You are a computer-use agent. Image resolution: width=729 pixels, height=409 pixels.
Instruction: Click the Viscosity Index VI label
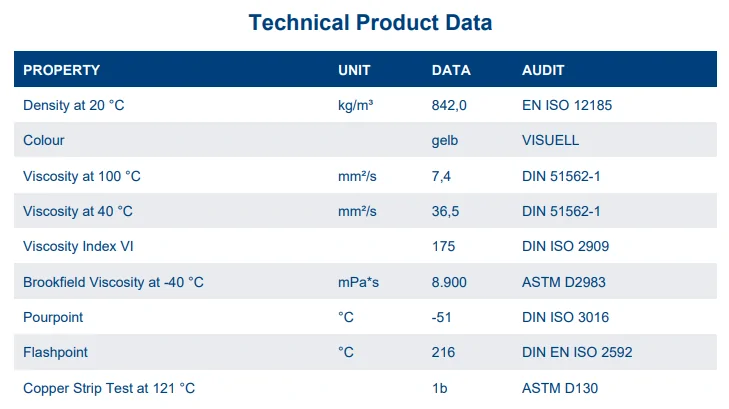(78, 246)
